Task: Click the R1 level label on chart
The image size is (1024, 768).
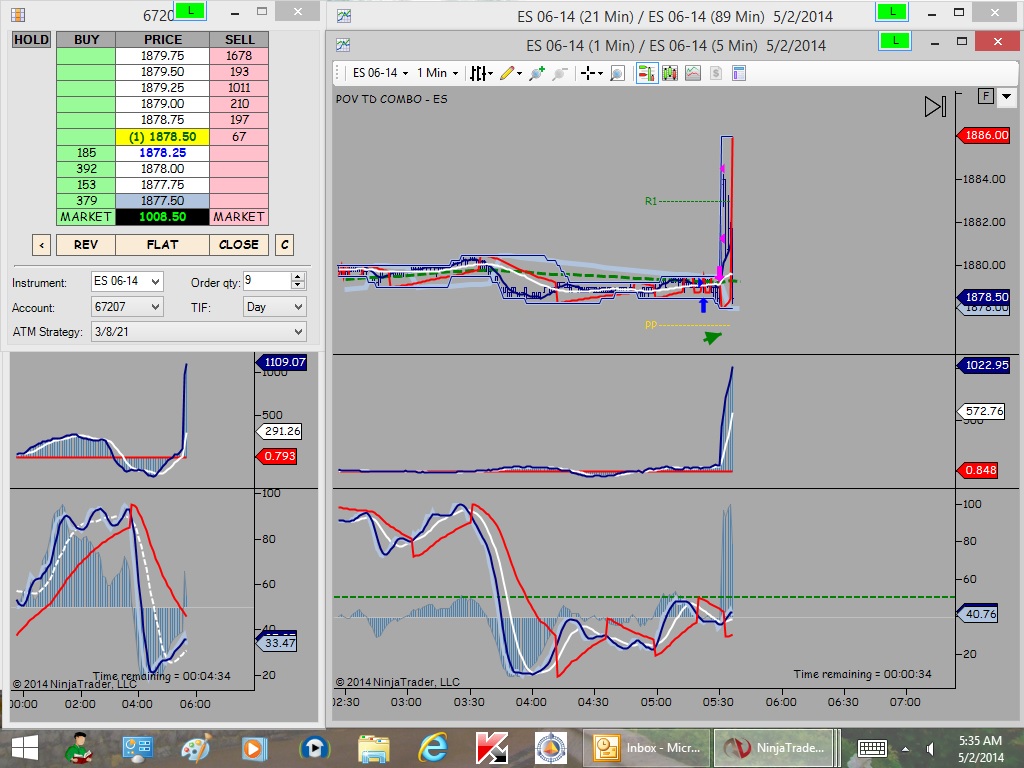Action: coord(650,201)
